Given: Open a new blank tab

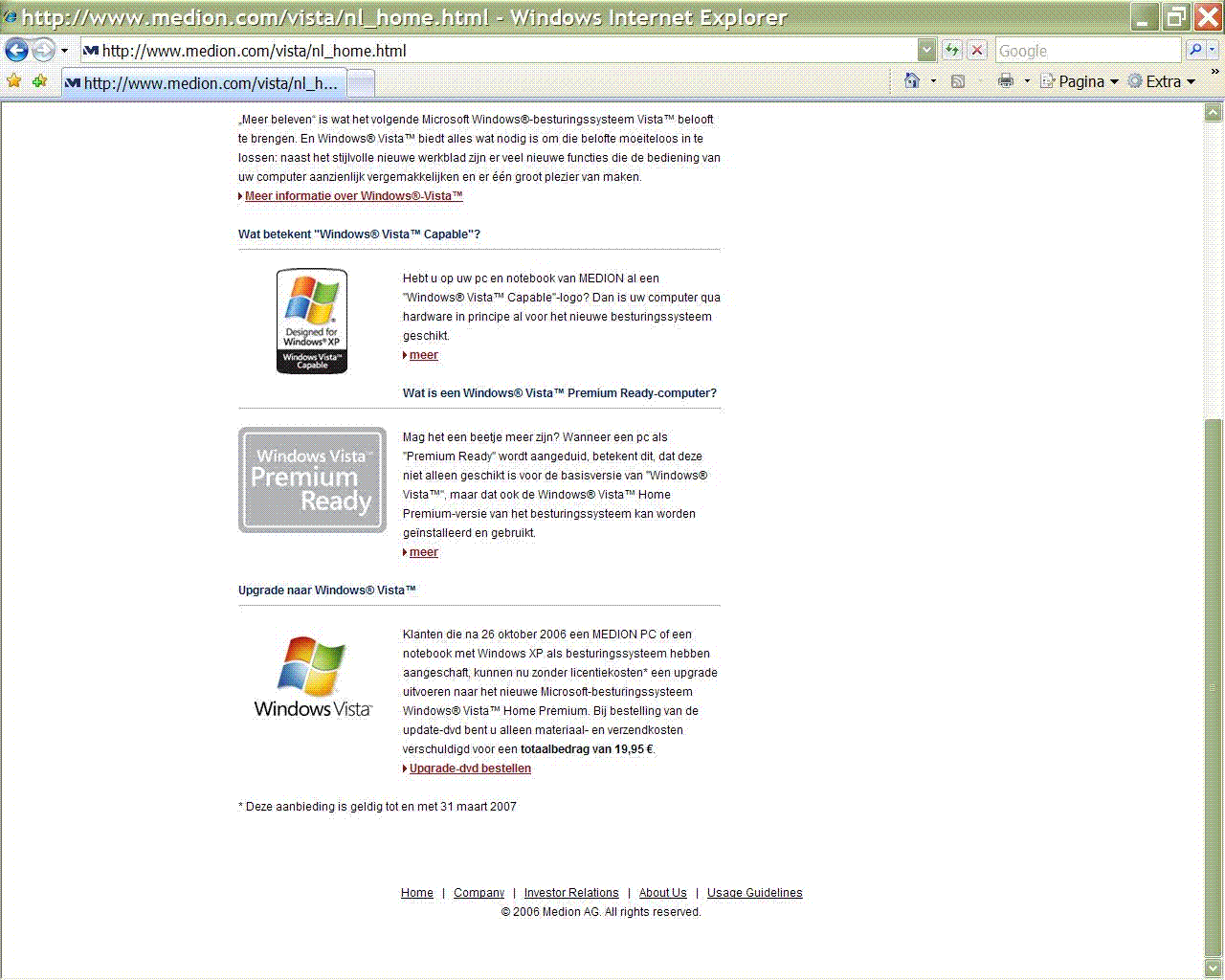Looking at the screenshot, I should [x=360, y=84].
